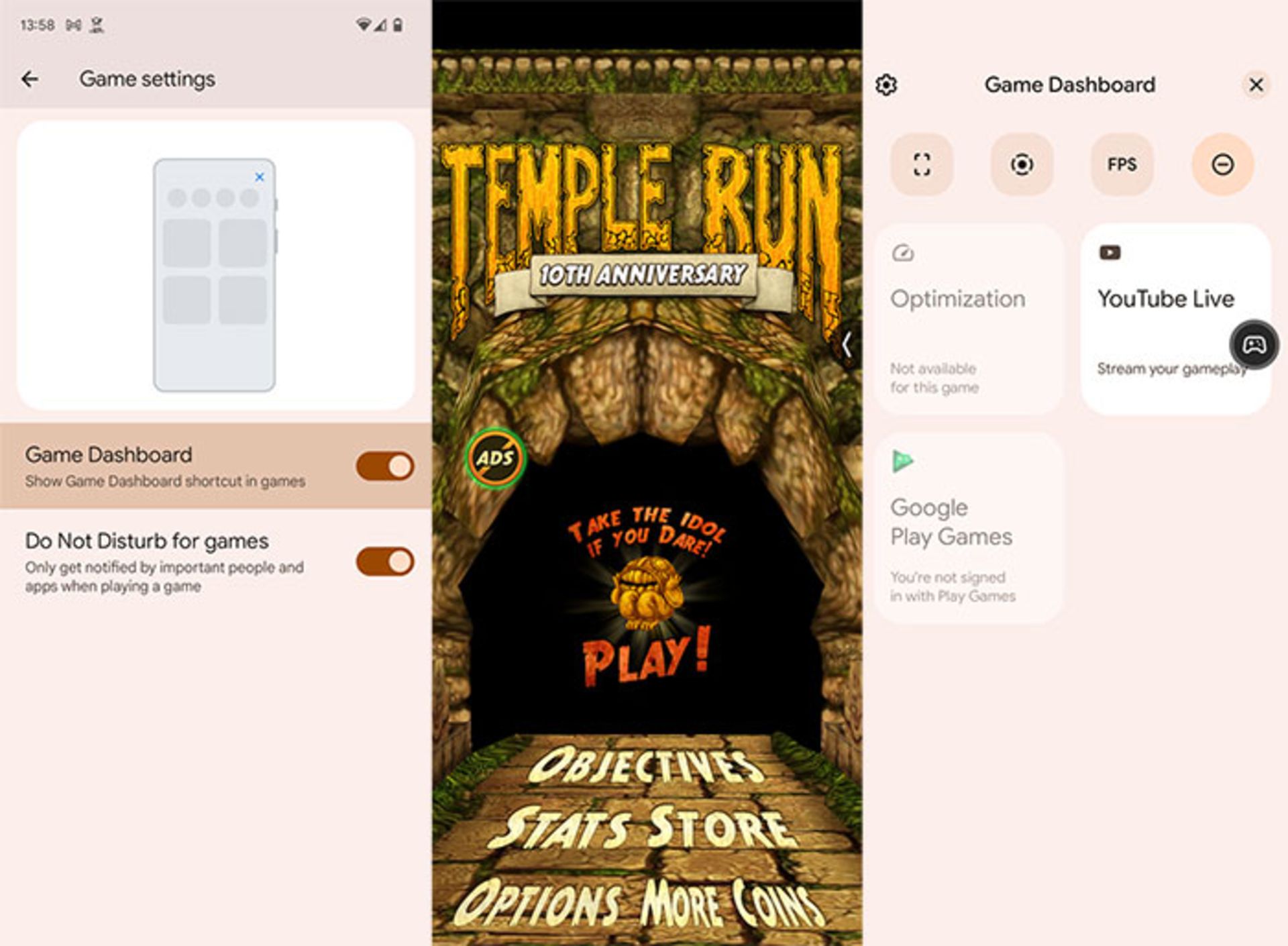Tap 'Stream your gameplay' text
The height and width of the screenshot is (946, 1288).
[1171, 369]
